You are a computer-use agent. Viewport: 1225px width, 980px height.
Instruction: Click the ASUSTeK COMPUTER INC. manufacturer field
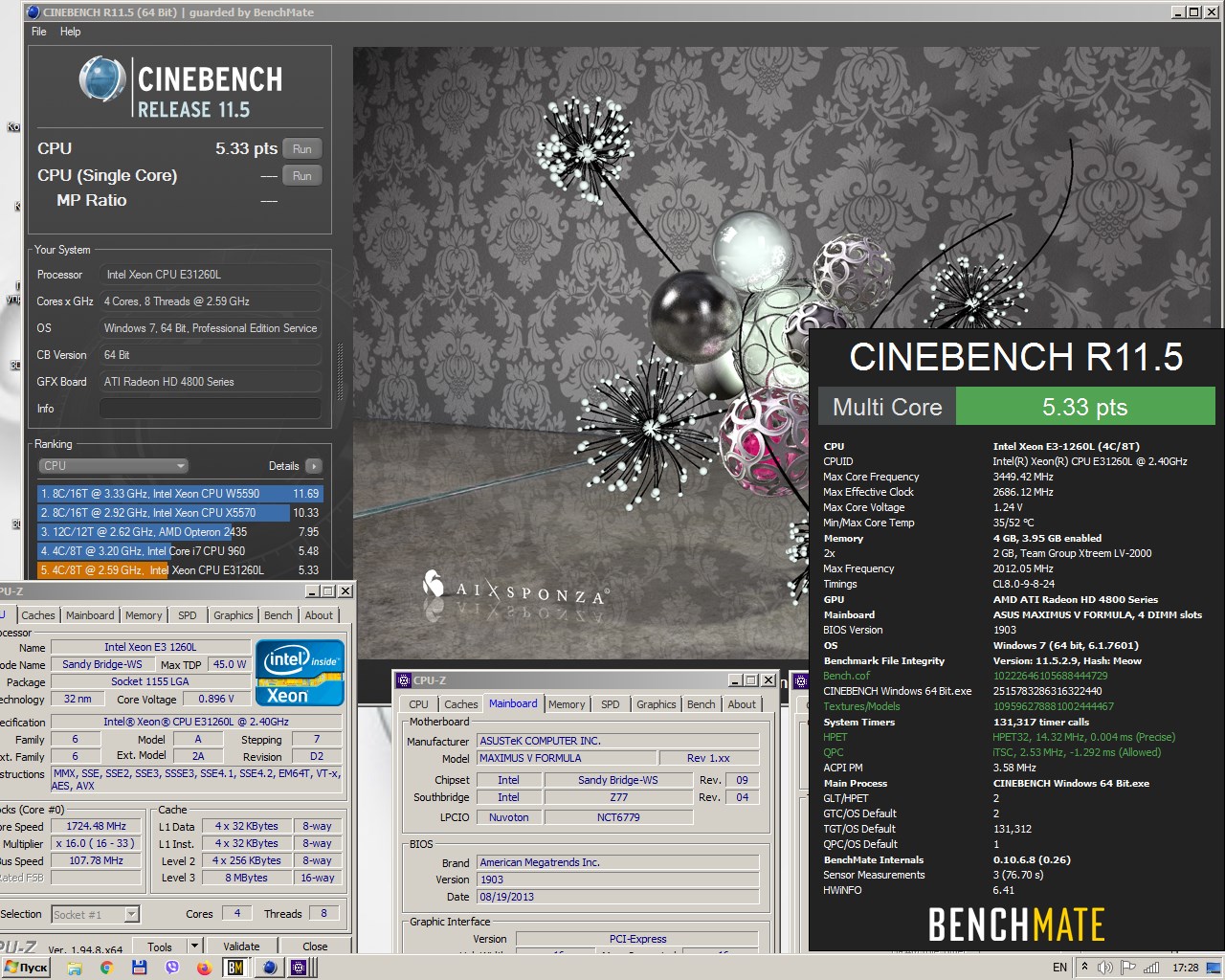click(617, 741)
